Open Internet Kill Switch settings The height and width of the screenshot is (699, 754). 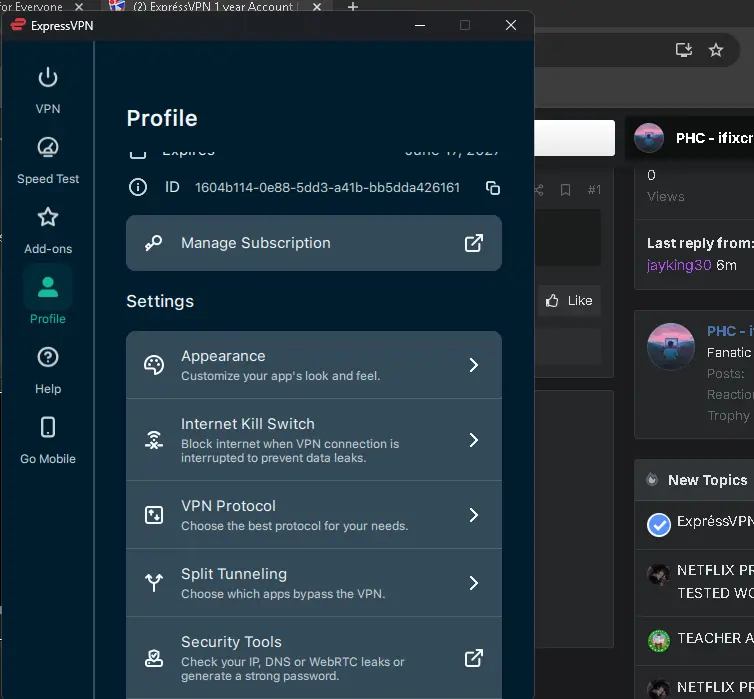point(314,439)
